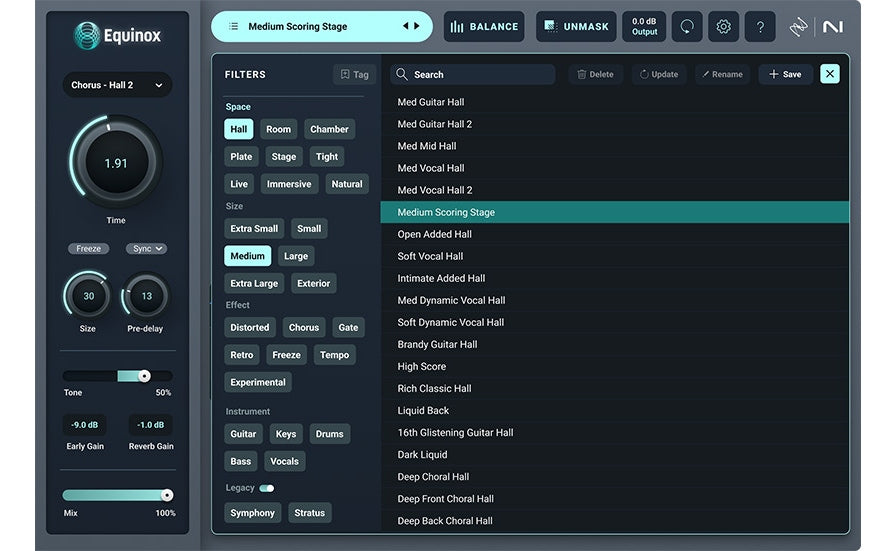Click the Pre-delay knob
The image size is (896, 551).
point(146,296)
